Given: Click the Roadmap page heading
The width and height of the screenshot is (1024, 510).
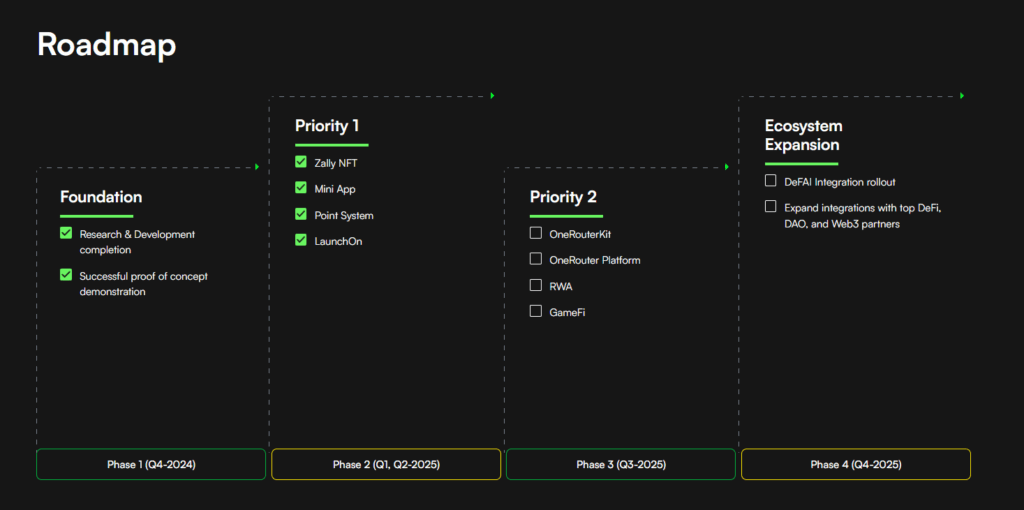Looking at the screenshot, I should tap(107, 45).
